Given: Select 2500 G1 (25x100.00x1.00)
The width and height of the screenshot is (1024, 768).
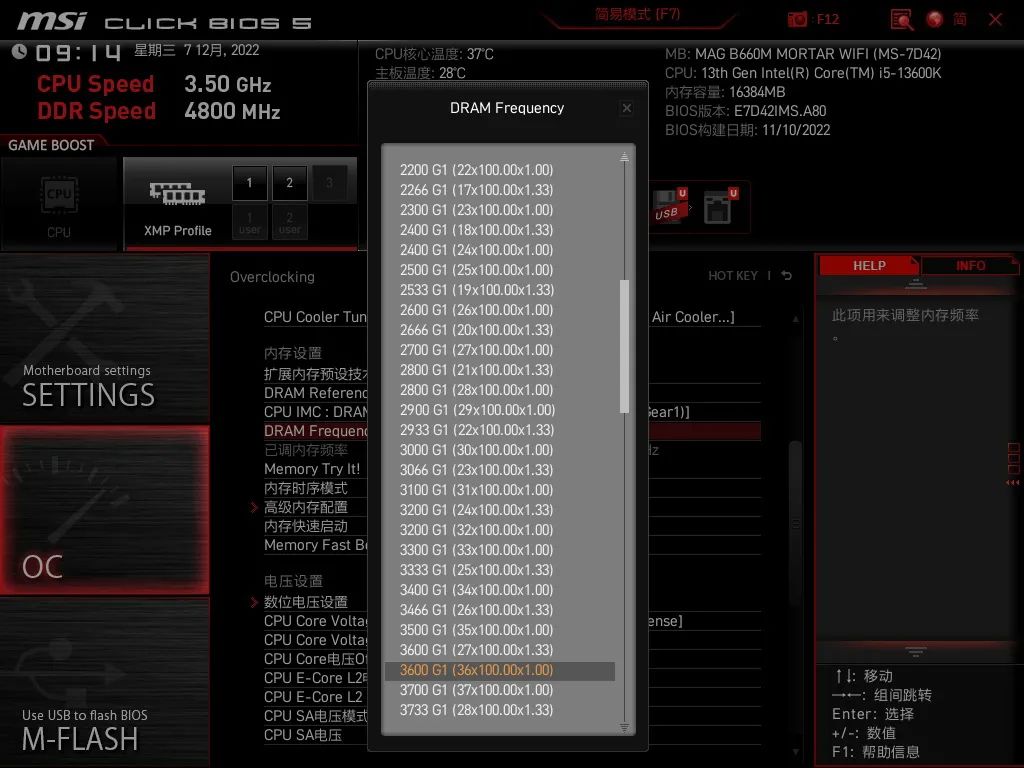Looking at the screenshot, I should point(476,270).
